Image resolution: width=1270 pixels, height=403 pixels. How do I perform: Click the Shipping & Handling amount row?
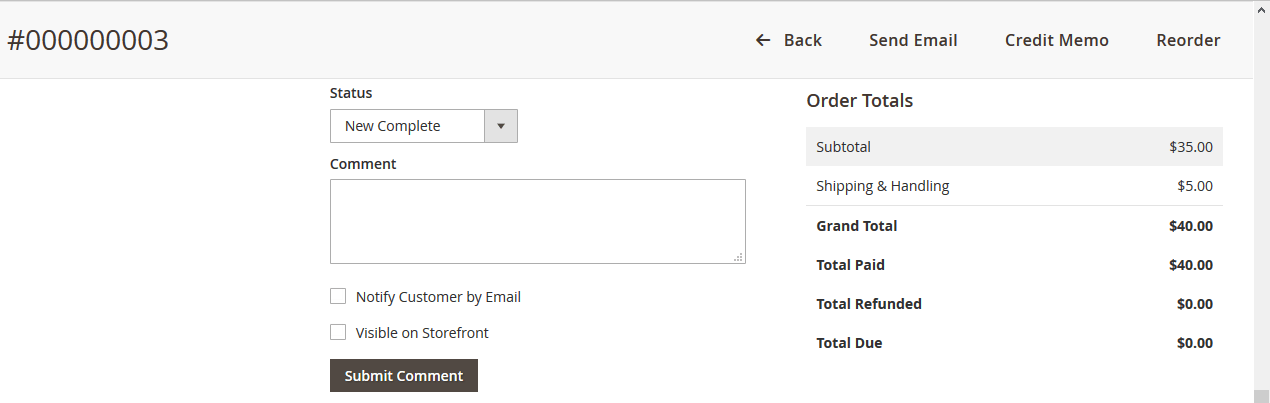(1014, 186)
